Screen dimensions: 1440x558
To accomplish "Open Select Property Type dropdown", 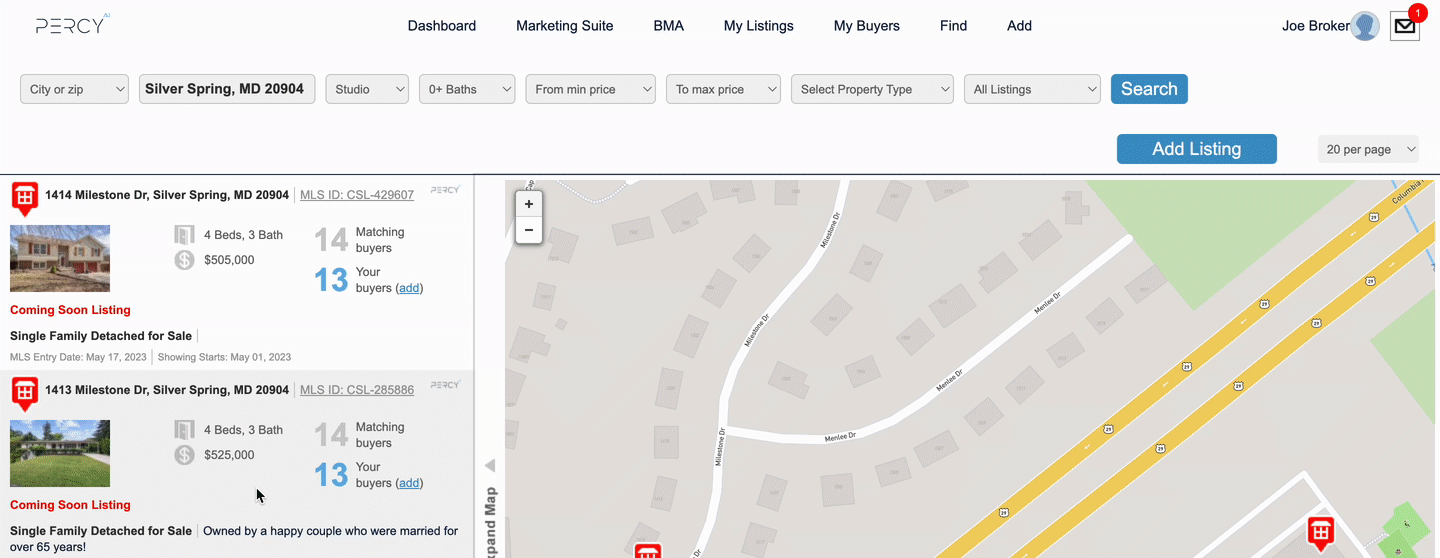I will tap(873, 89).
